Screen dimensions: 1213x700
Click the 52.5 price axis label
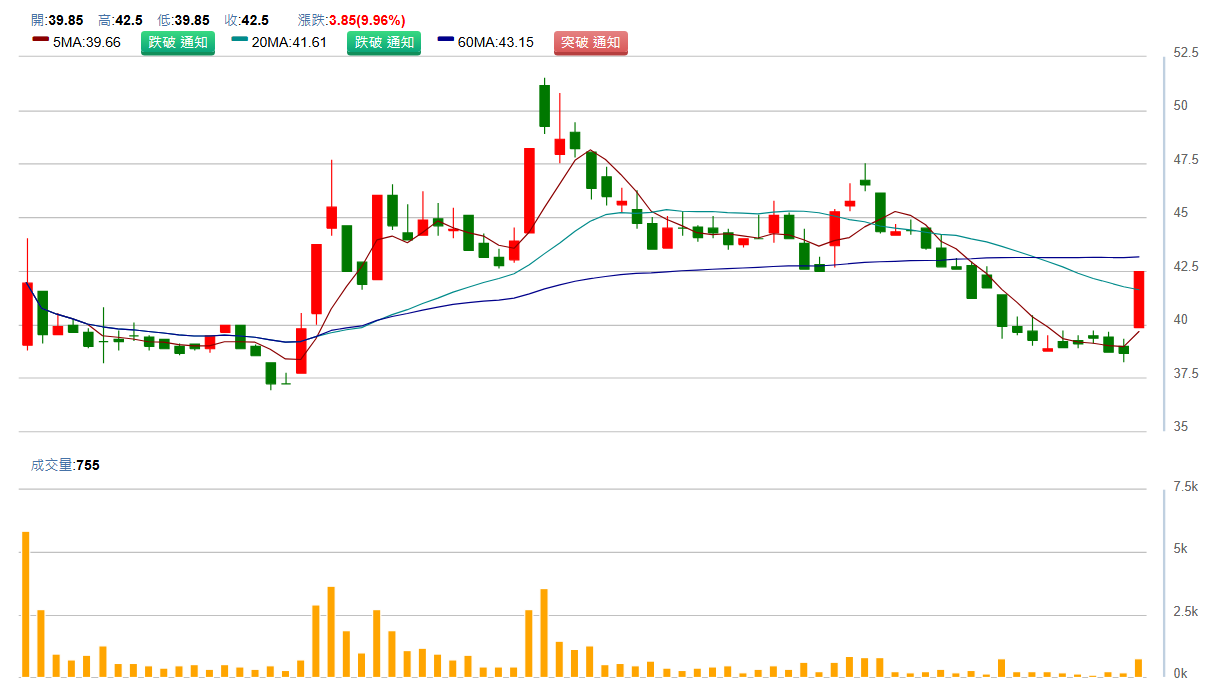point(1186,52)
